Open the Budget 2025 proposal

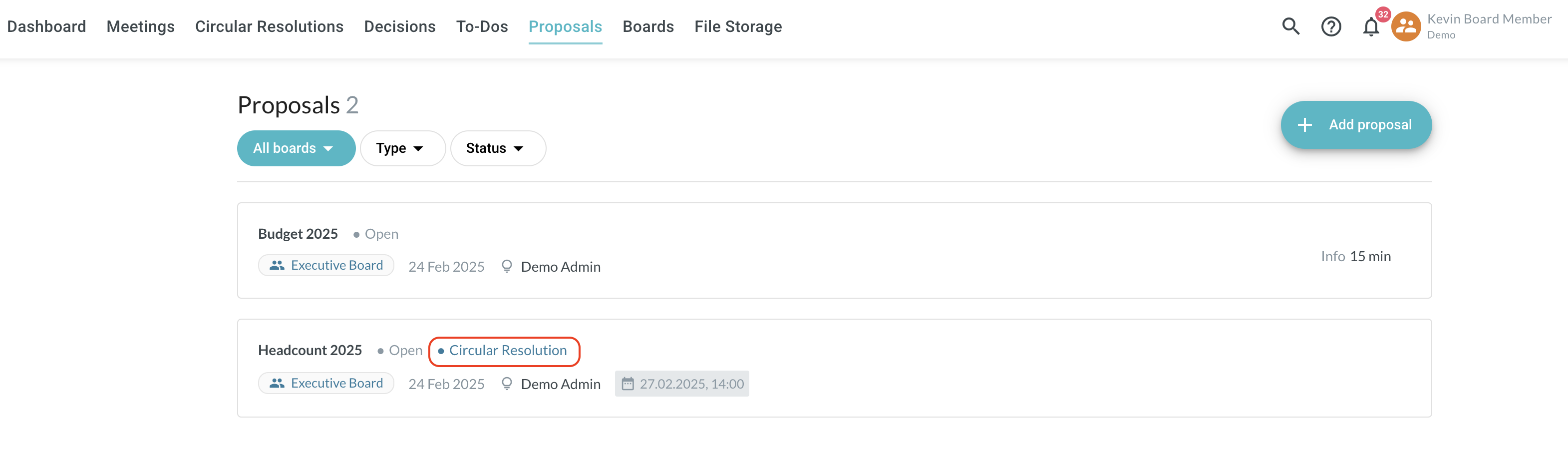[x=298, y=234]
